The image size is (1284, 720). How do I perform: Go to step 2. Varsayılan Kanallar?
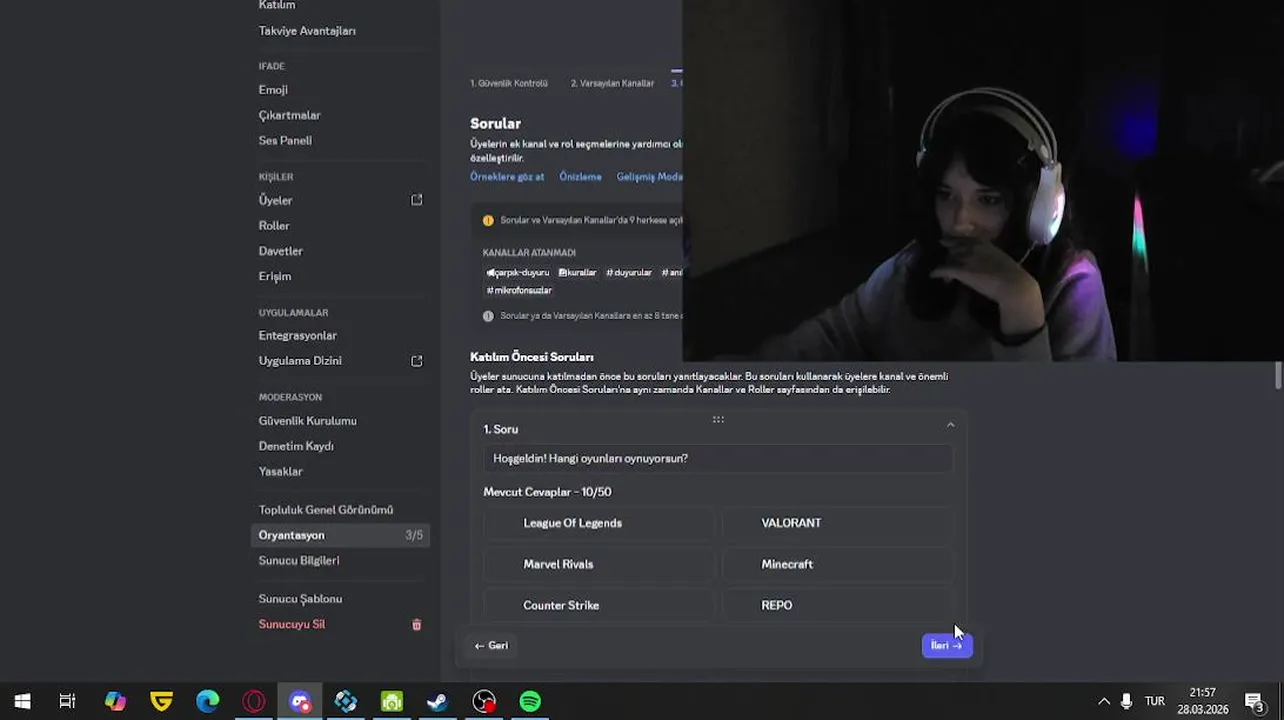tap(612, 83)
